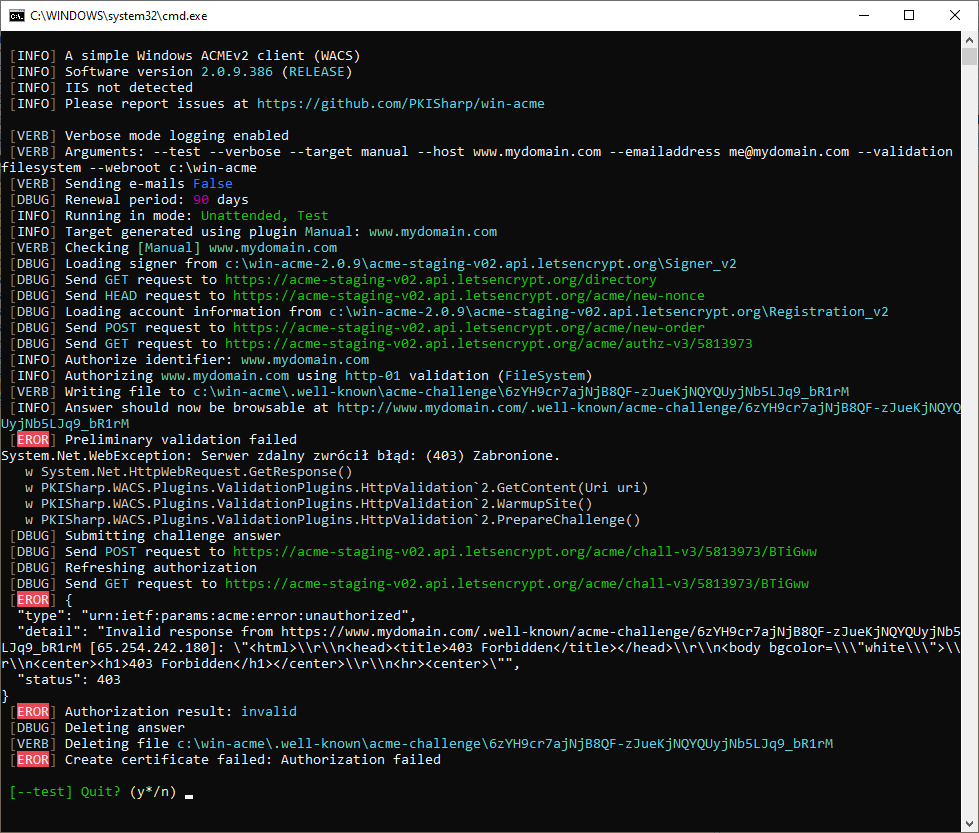
Task: Click 'A simple Windows ACMEv2 client' line
Action: point(185,56)
